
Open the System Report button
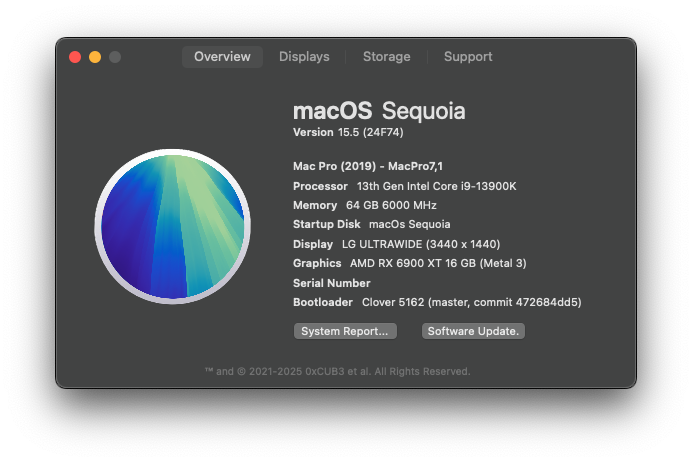(345, 331)
